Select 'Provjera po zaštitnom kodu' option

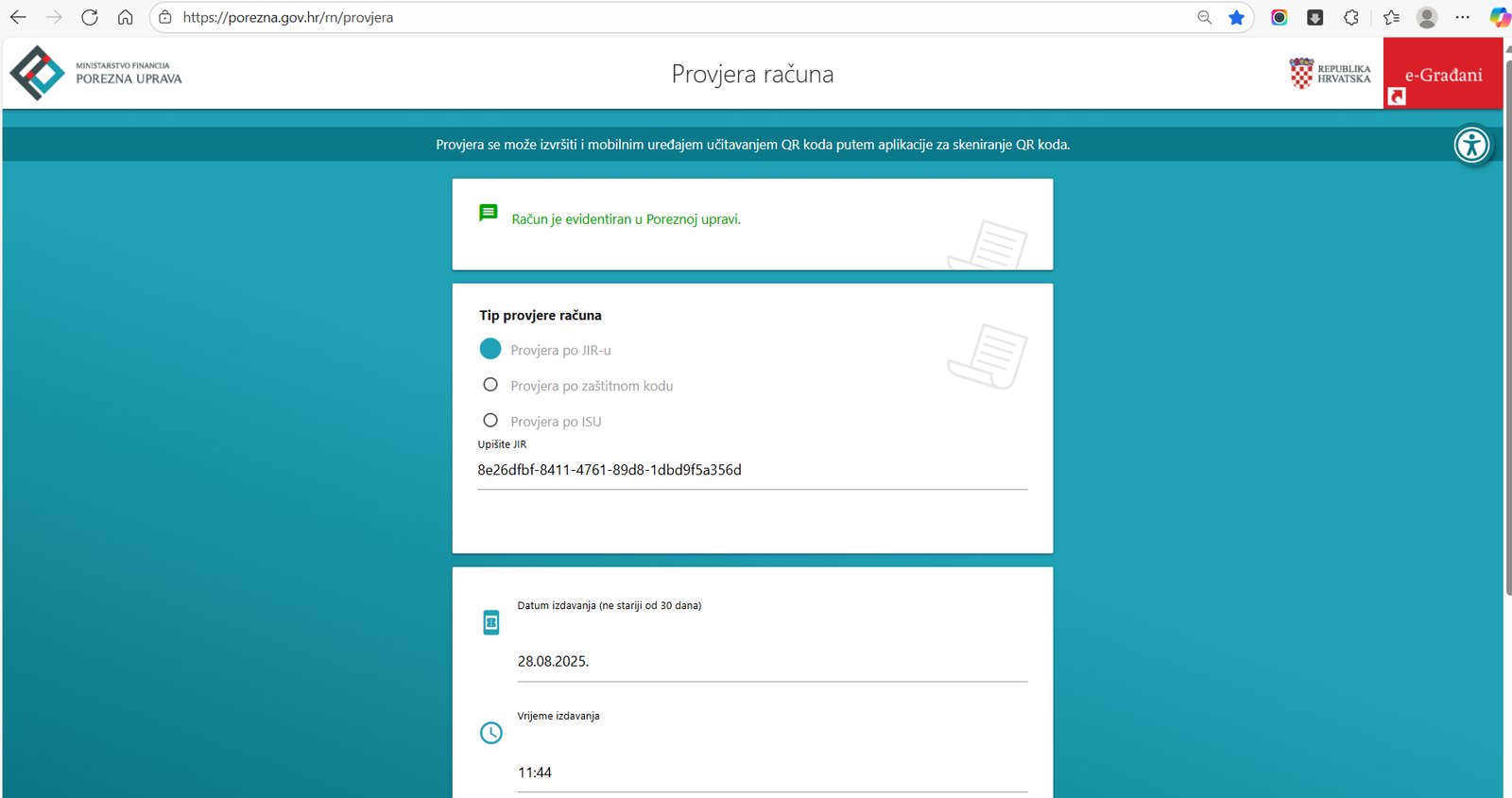[x=490, y=385]
